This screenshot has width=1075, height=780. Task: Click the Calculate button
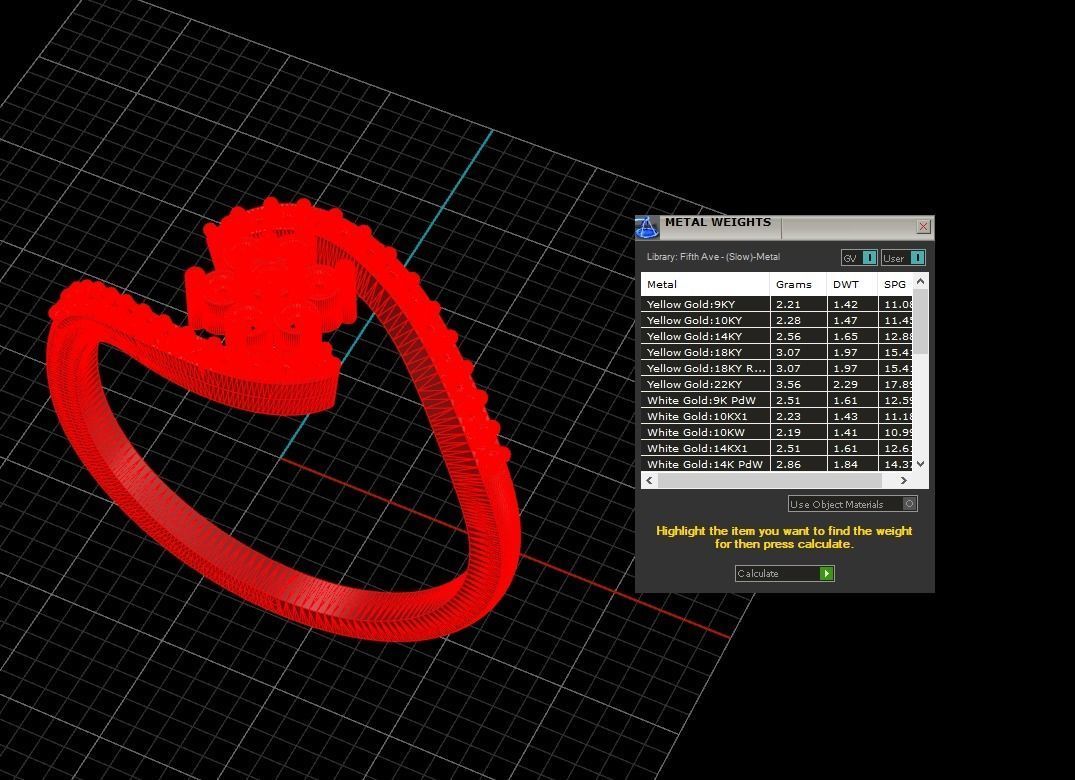point(784,573)
